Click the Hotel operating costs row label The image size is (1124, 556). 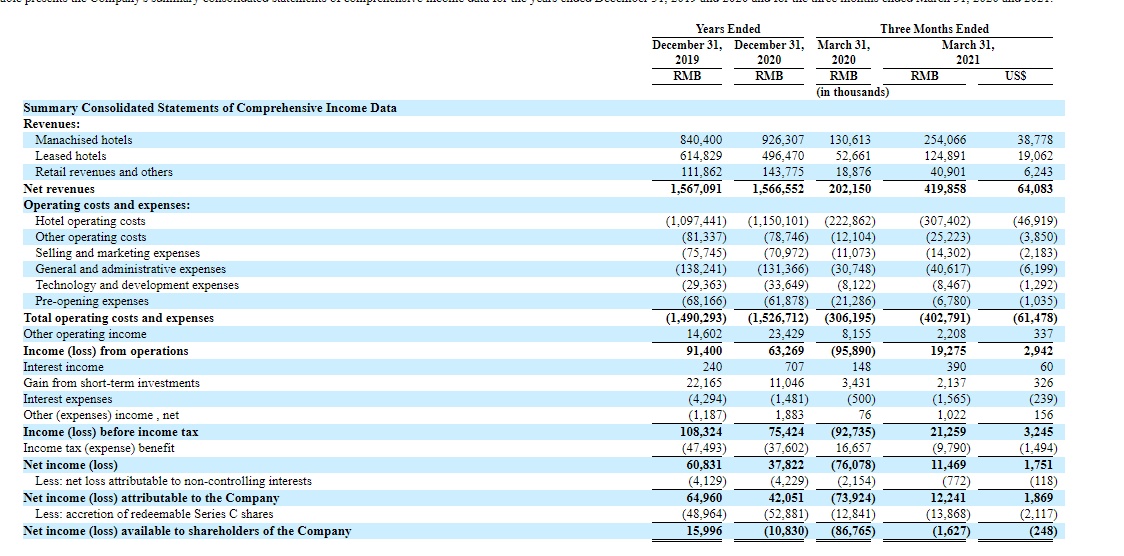tap(90, 221)
